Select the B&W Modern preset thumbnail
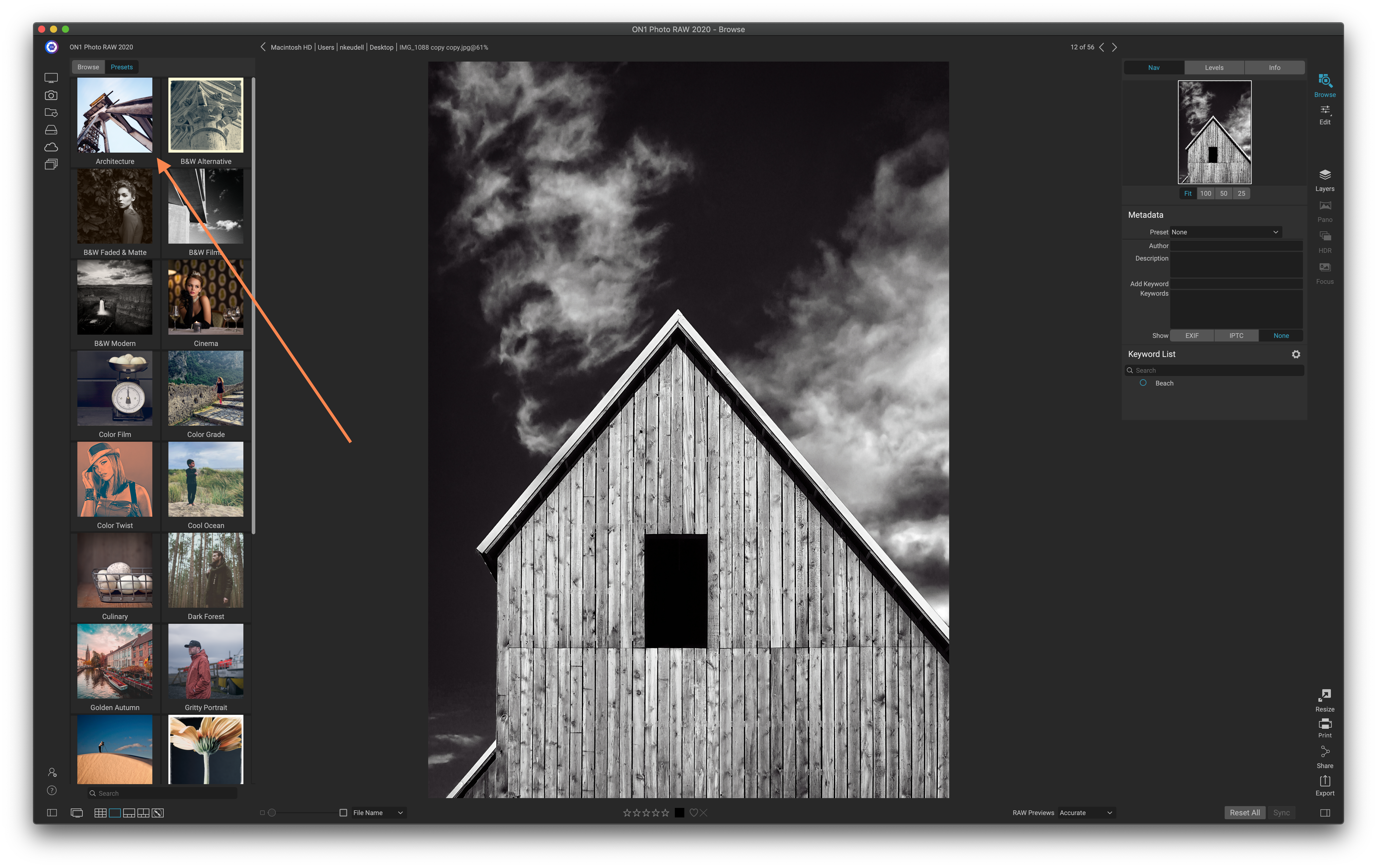This screenshot has height=868, width=1377. click(115, 297)
